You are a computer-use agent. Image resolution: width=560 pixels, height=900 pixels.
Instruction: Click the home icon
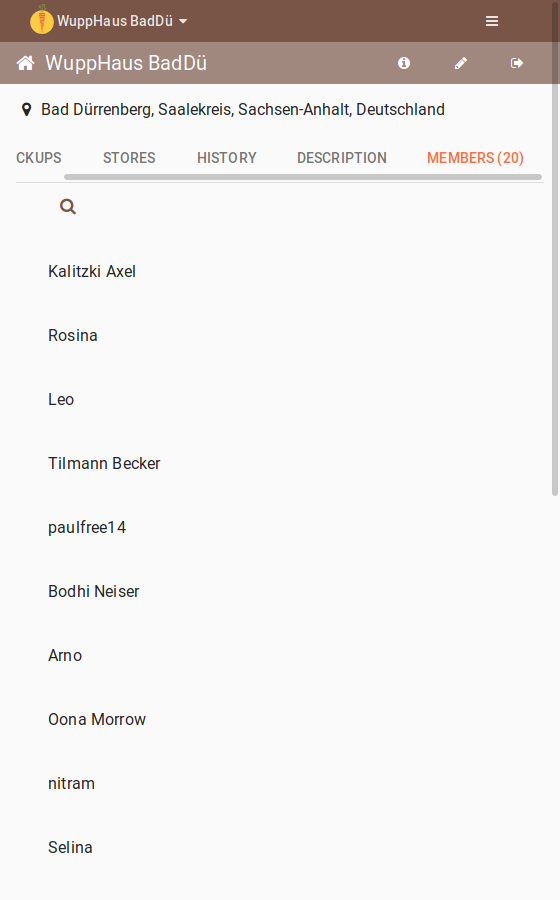coord(25,63)
